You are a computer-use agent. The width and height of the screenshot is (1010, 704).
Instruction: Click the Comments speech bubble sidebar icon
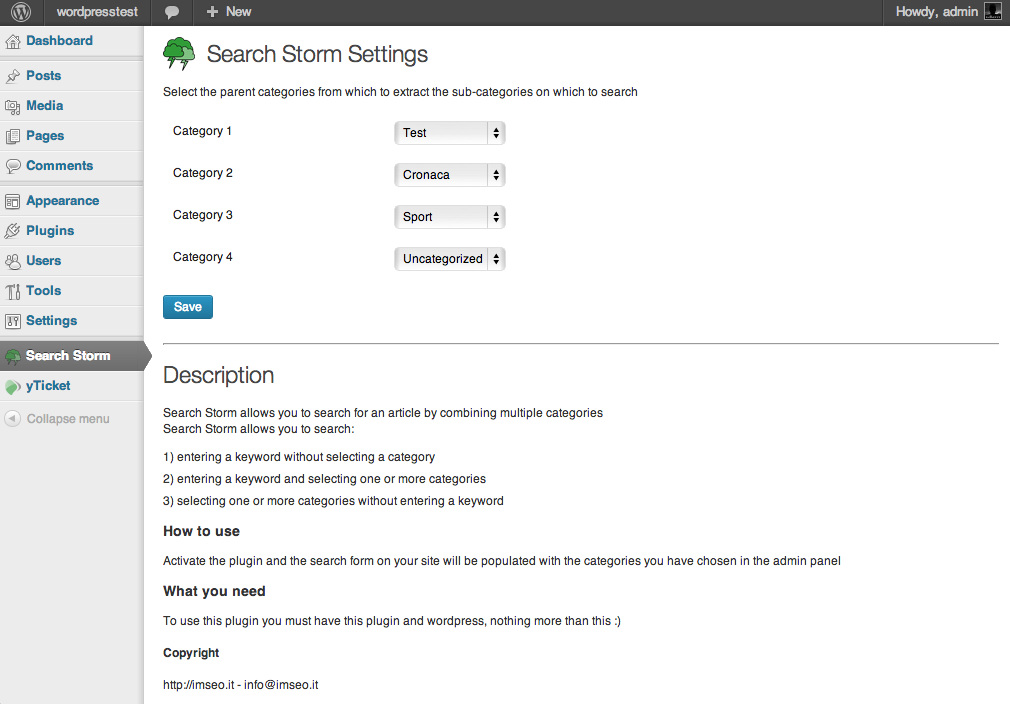tap(13, 166)
